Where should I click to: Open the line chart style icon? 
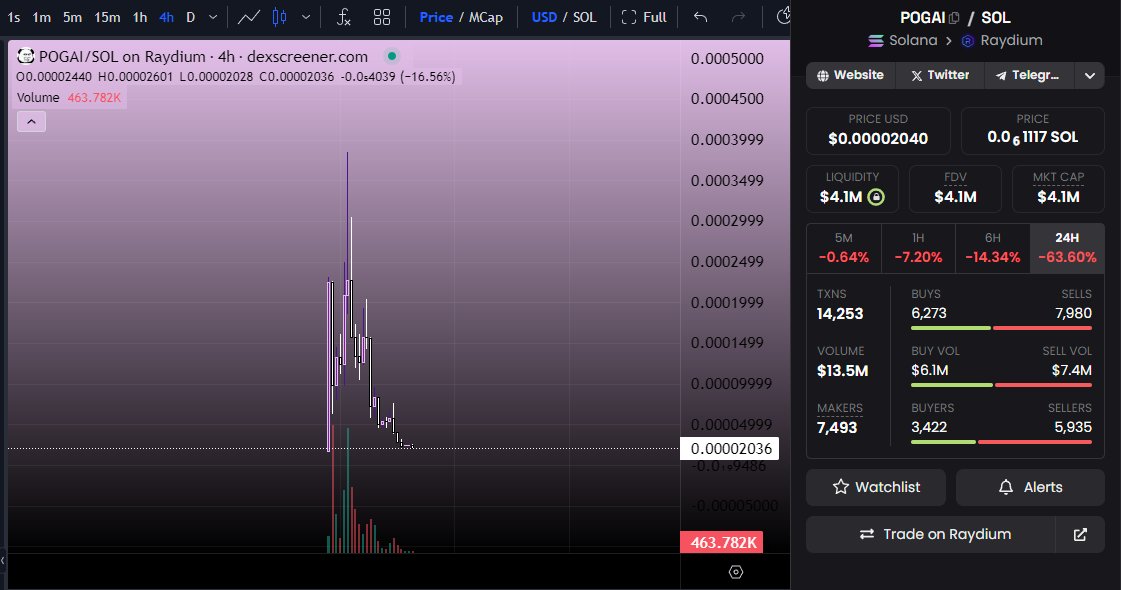(x=249, y=17)
